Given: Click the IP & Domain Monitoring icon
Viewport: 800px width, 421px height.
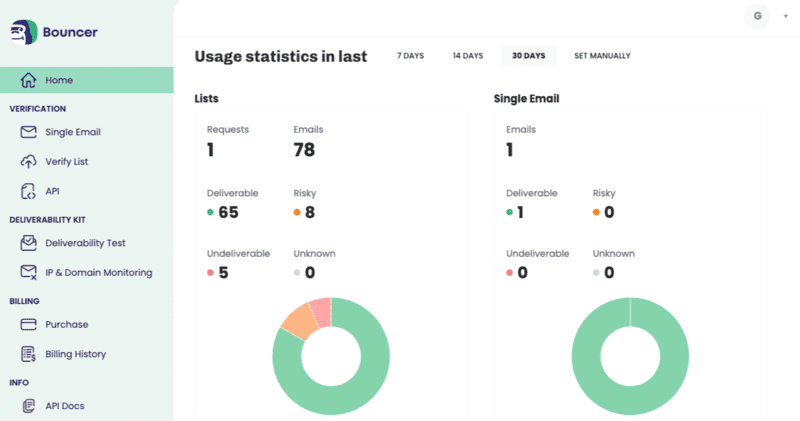Looking at the screenshot, I should (x=28, y=272).
